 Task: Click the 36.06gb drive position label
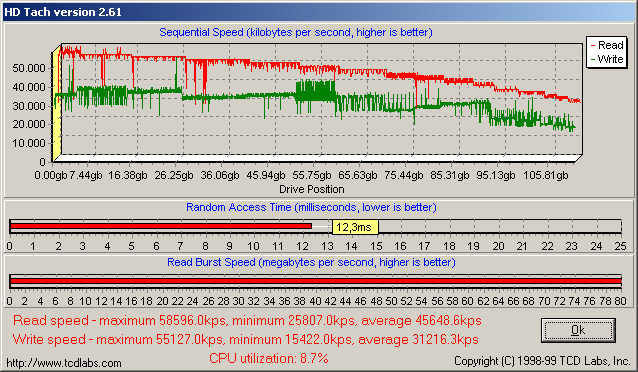tap(220, 175)
